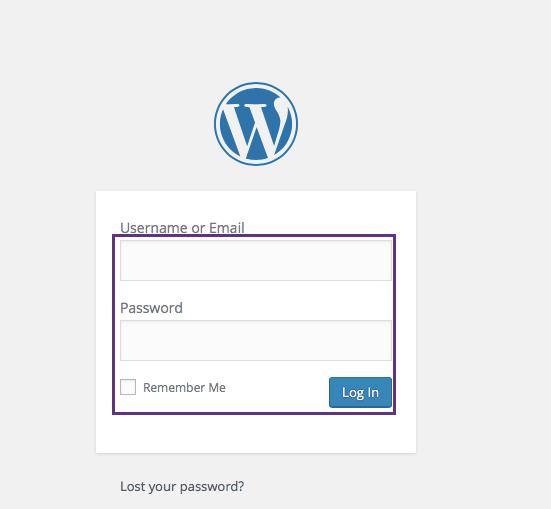Submit the form with the blue Log In button
This screenshot has width=551, height=509.
tap(360, 392)
